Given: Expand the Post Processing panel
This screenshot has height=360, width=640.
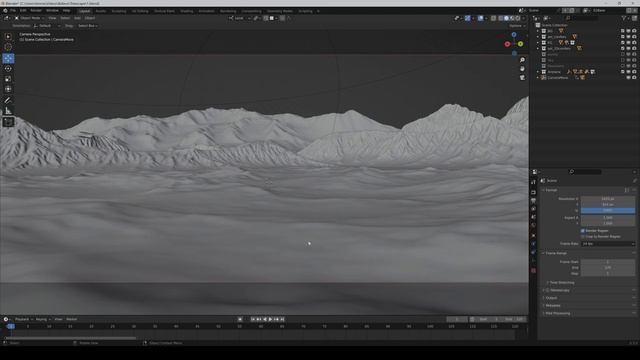Looking at the screenshot, I should point(558,313).
